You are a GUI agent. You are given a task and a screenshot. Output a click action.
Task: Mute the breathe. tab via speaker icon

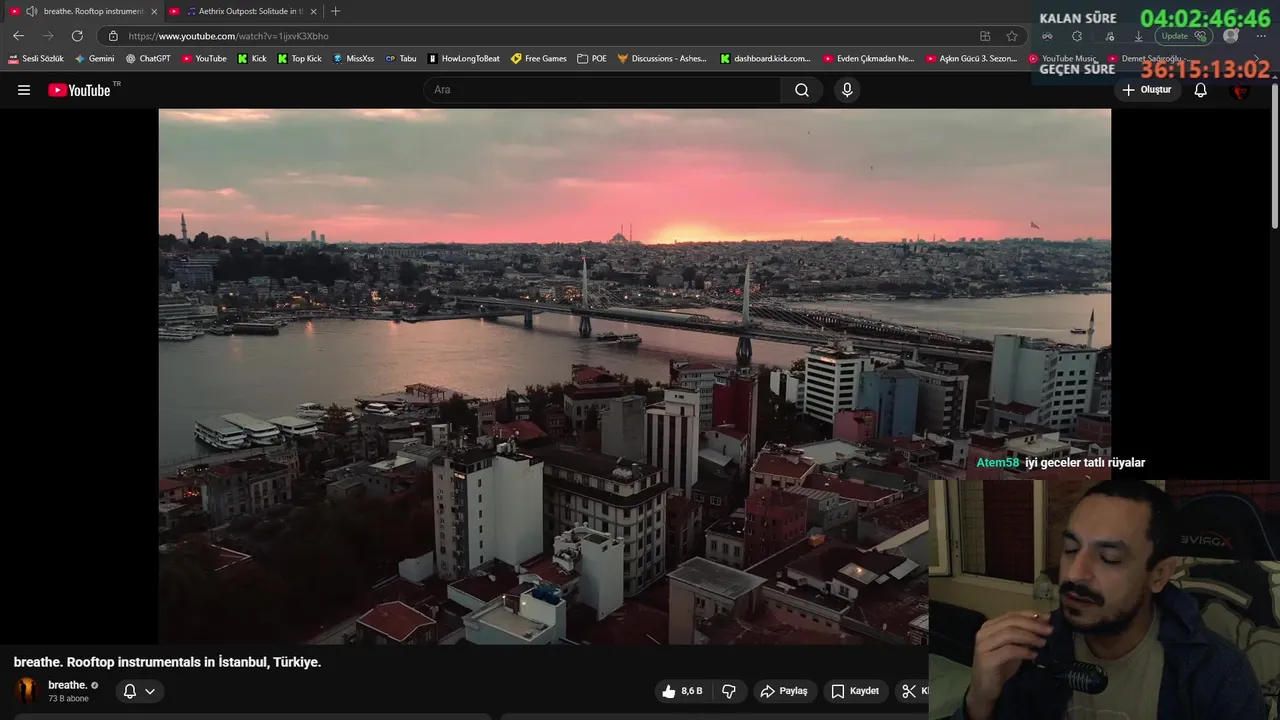click(x=32, y=11)
